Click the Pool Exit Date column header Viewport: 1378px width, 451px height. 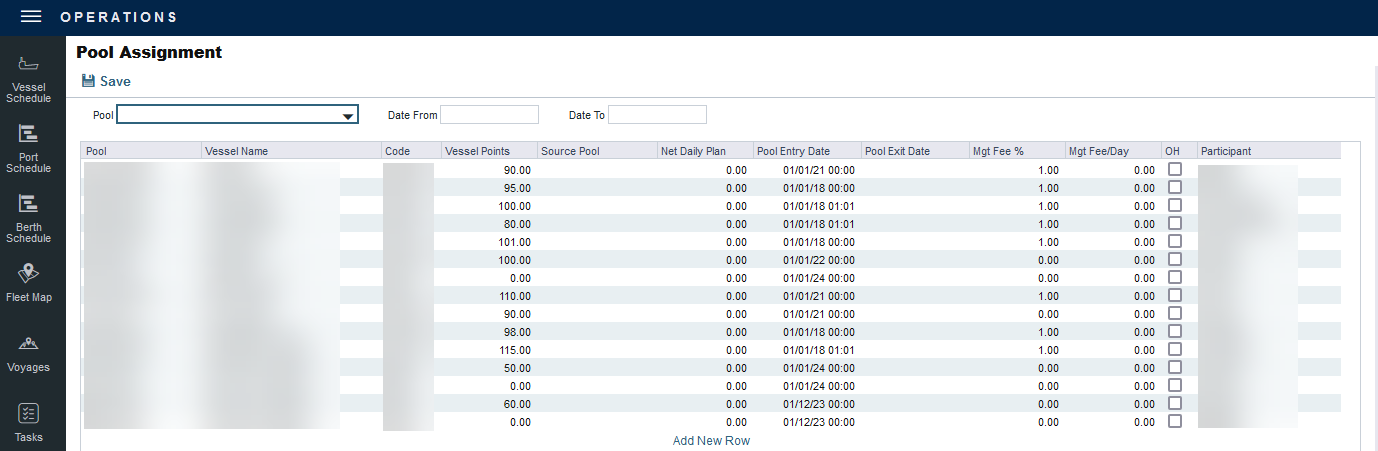tap(897, 151)
